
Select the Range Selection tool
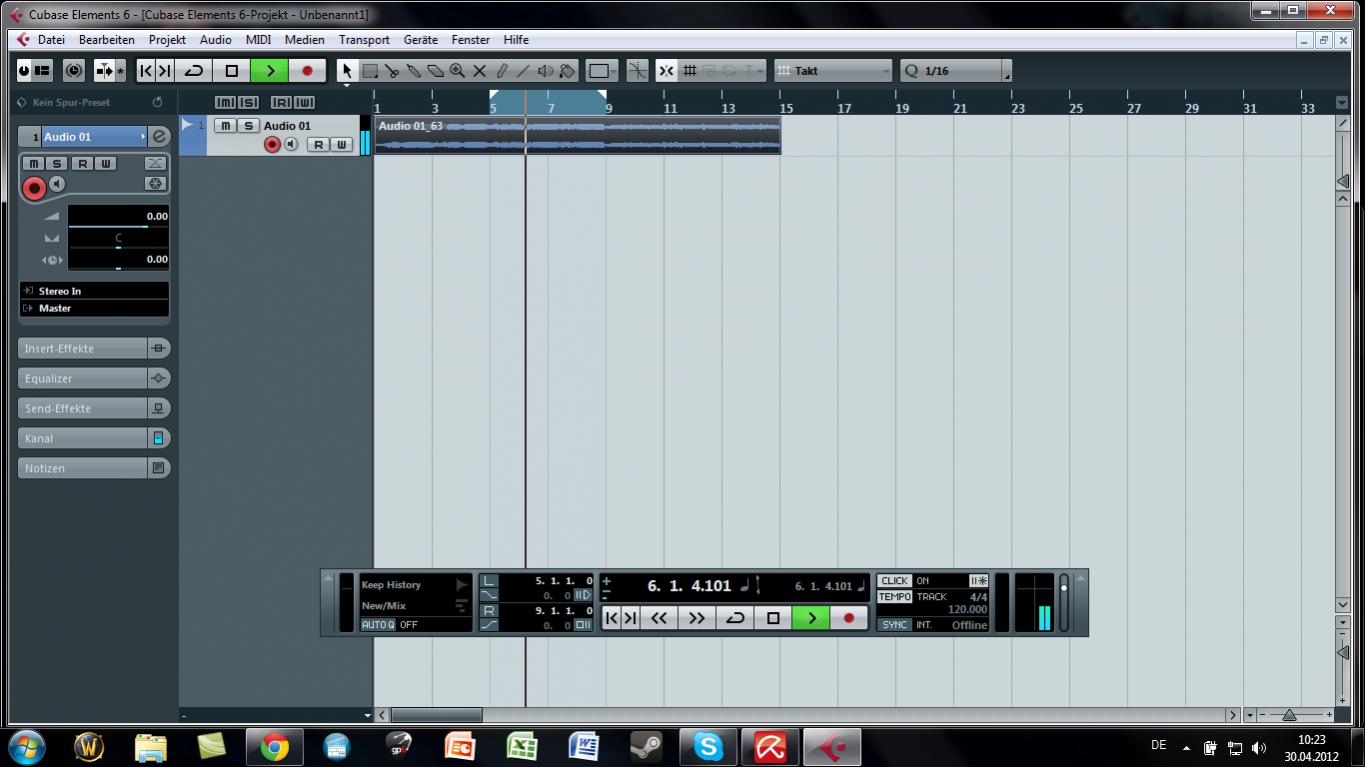point(370,71)
